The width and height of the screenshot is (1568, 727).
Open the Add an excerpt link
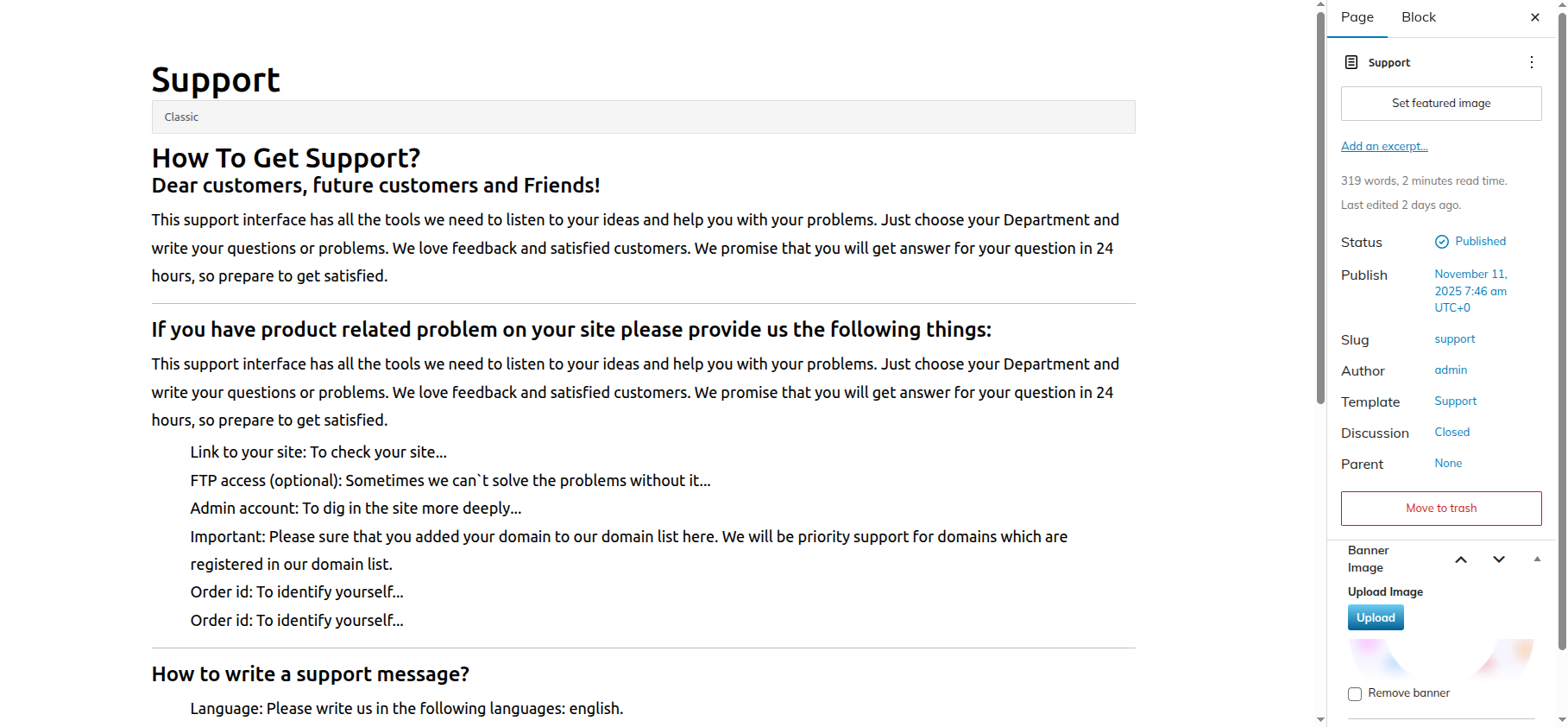click(1384, 147)
